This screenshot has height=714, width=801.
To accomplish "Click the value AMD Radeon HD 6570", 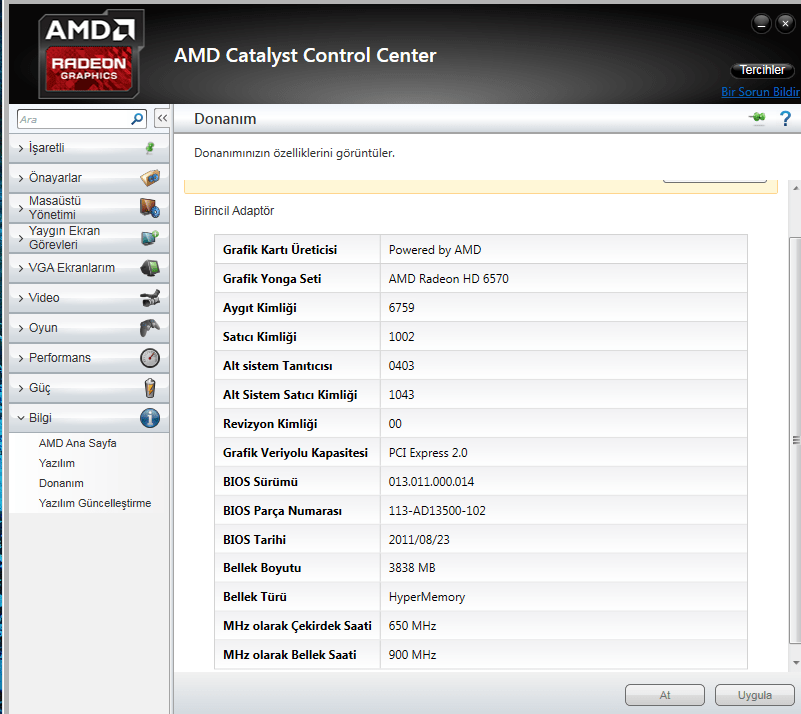I will point(449,278).
